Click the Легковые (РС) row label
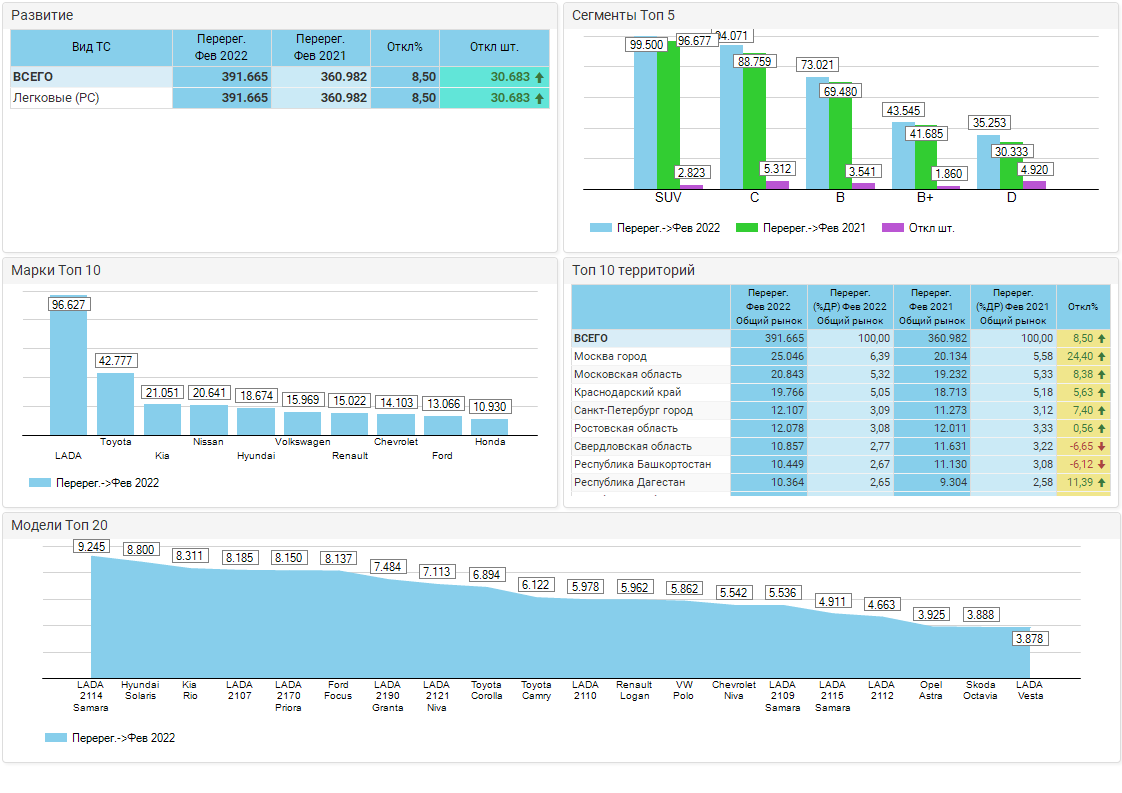 (x=56, y=98)
